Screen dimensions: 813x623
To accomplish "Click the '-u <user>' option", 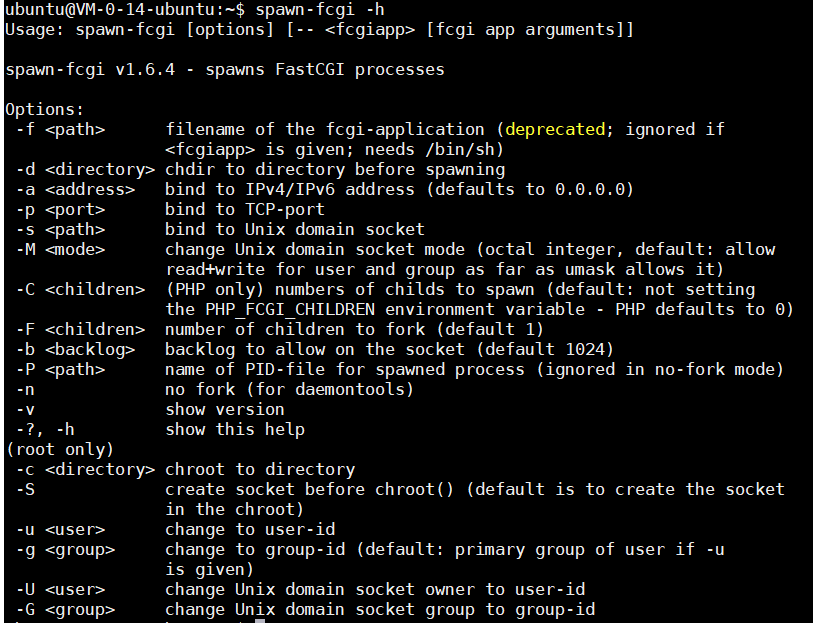I will pyautogui.click(x=60, y=529).
